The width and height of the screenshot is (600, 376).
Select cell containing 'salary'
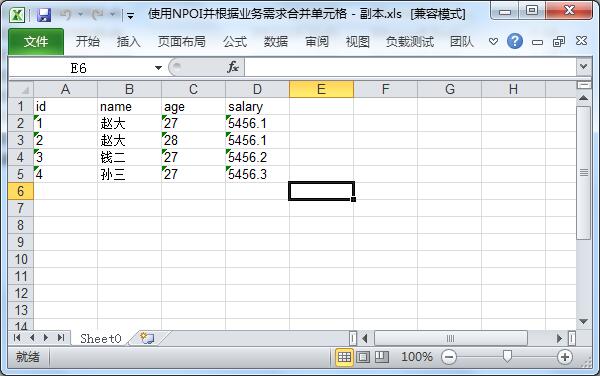(257, 106)
